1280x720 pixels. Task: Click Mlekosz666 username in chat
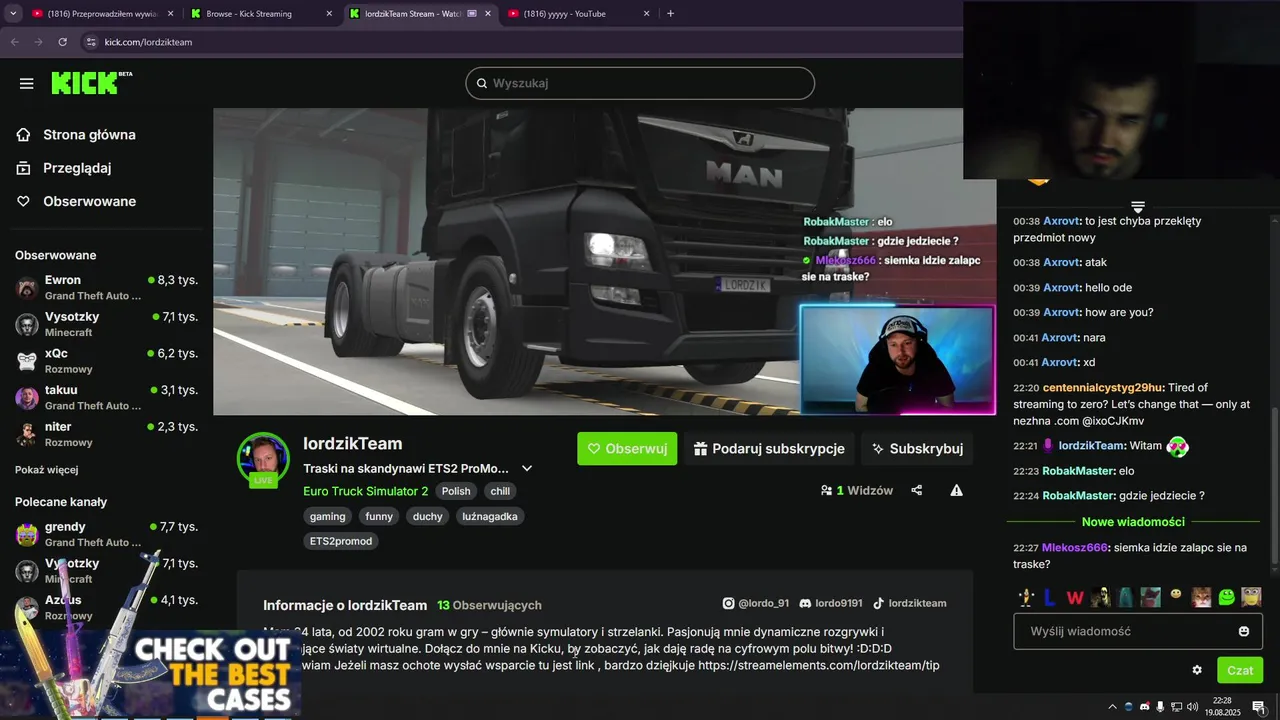pos(1075,547)
